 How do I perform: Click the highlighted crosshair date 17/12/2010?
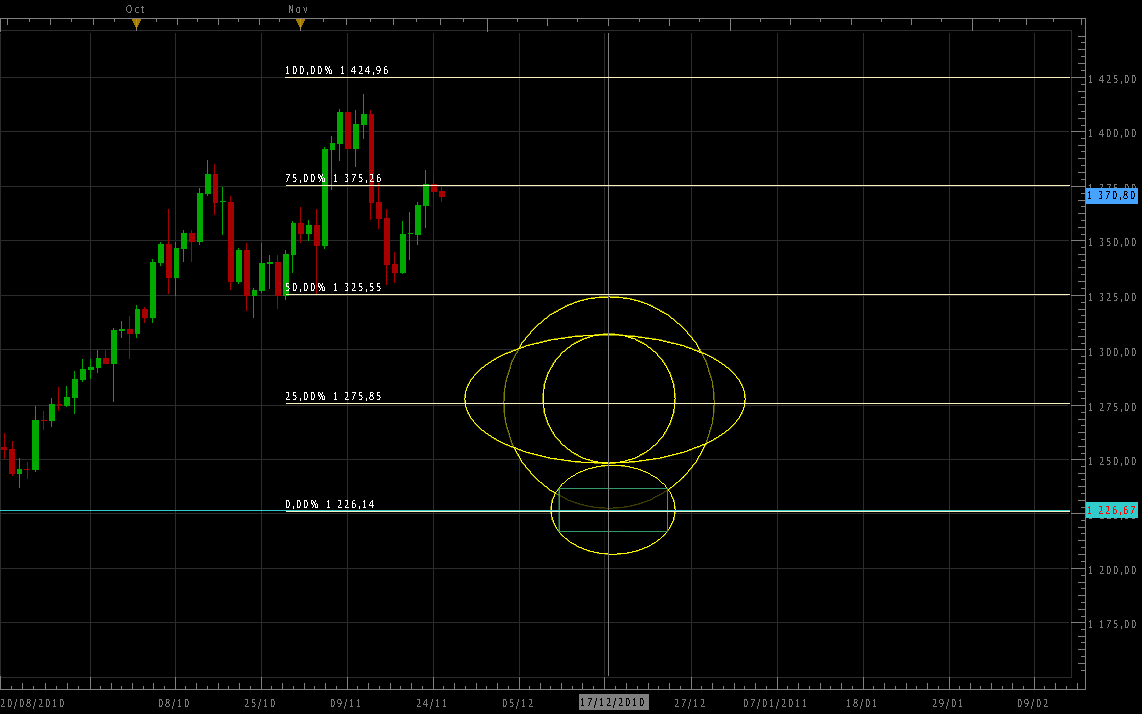tap(613, 702)
